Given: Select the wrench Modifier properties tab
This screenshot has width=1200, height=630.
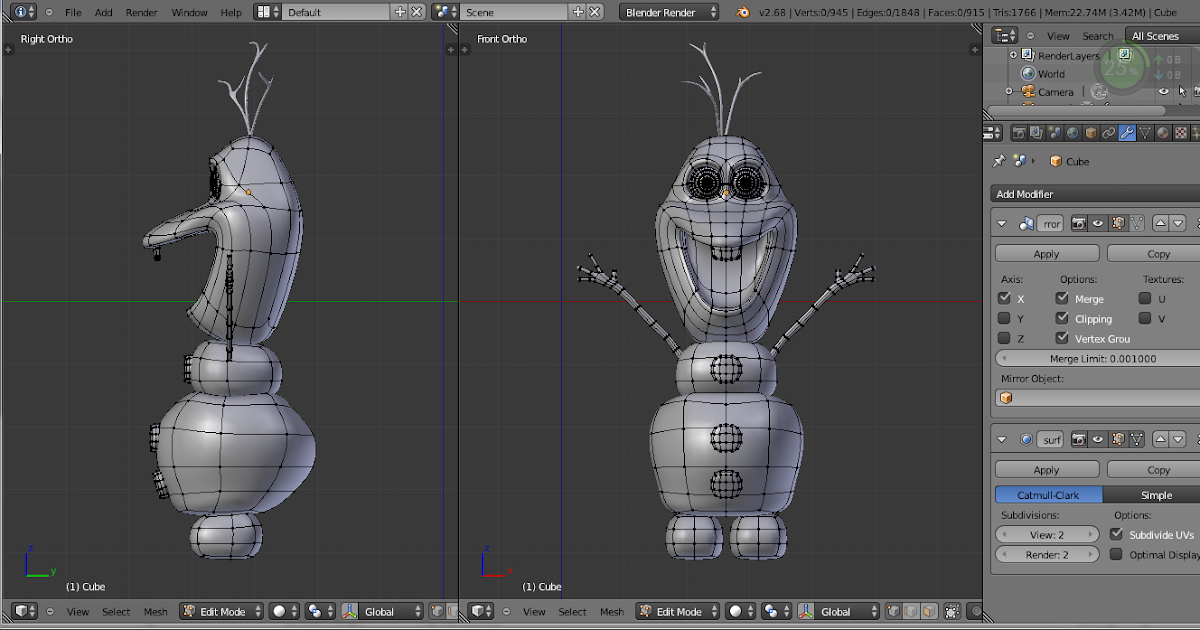Looking at the screenshot, I should point(1127,132).
